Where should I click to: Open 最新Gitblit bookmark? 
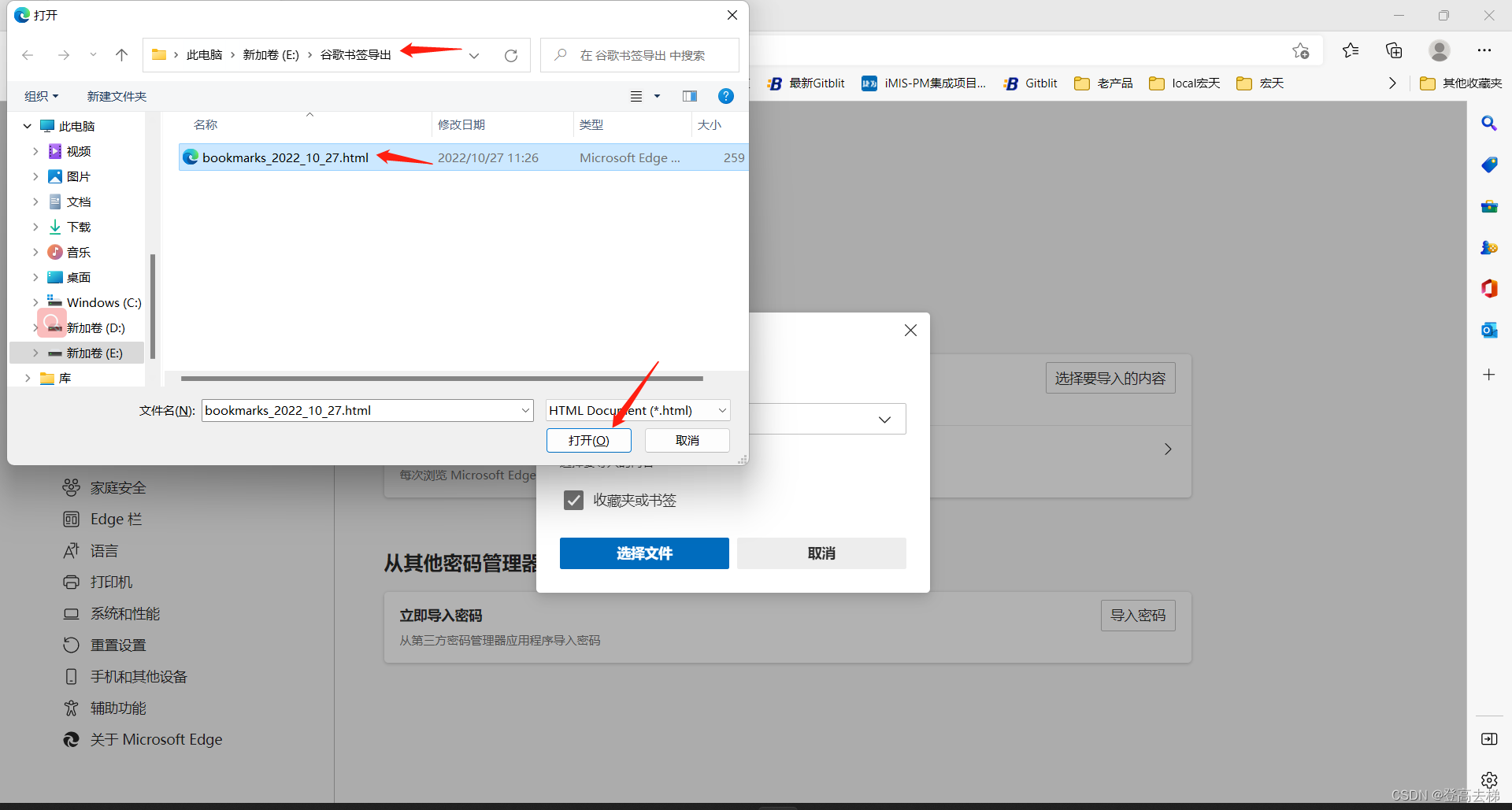click(806, 83)
